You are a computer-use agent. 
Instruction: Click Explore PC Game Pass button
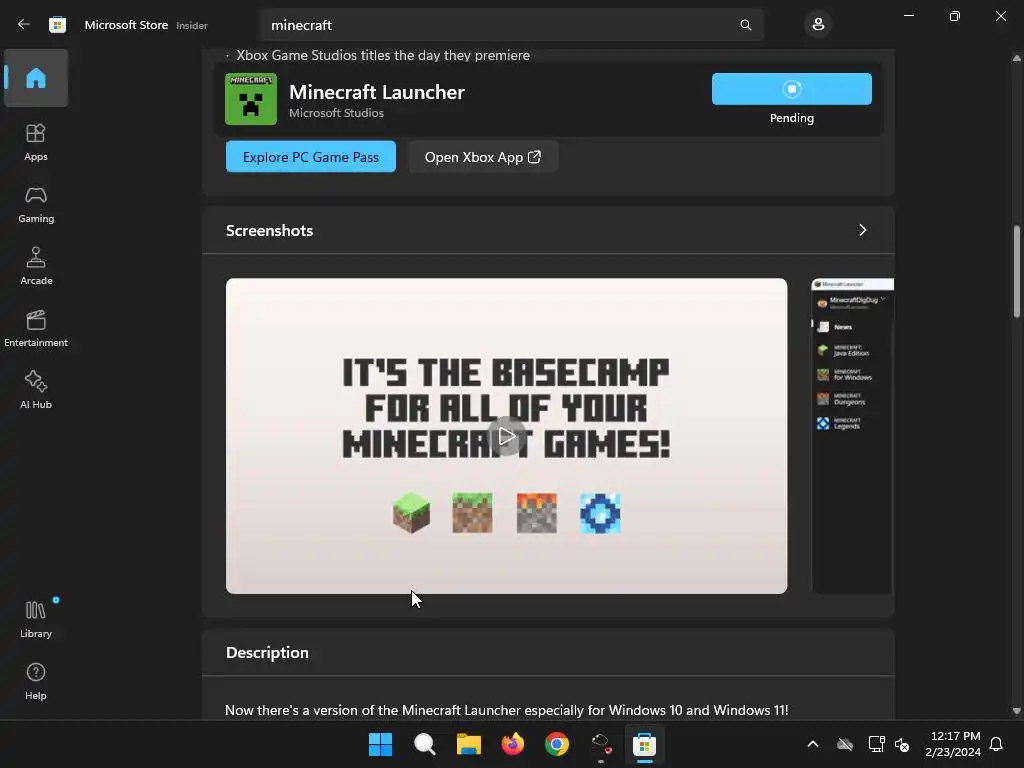click(x=311, y=157)
